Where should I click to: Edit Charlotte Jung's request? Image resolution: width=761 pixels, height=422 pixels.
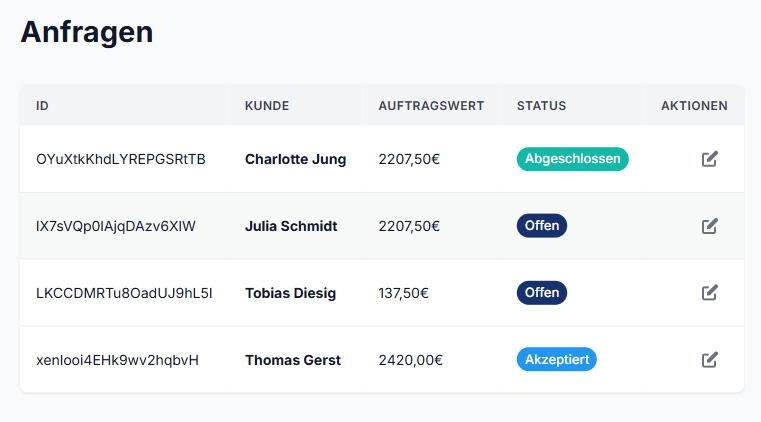(x=710, y=159)
